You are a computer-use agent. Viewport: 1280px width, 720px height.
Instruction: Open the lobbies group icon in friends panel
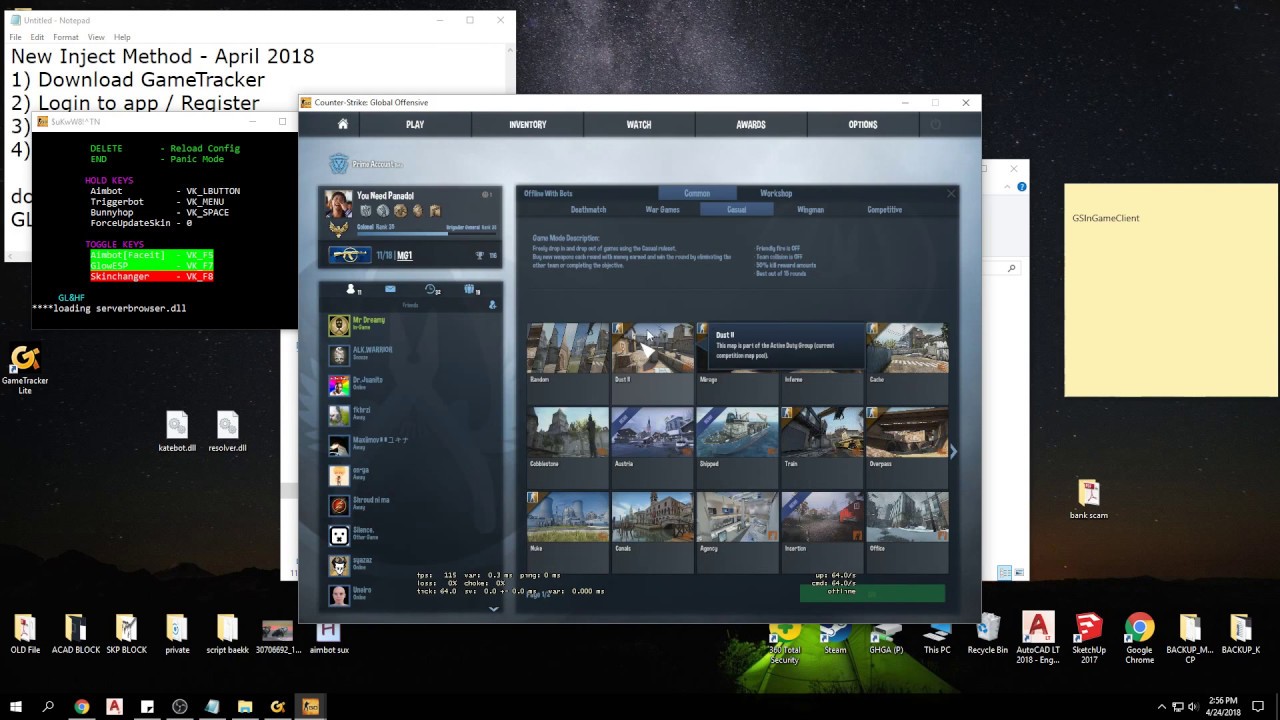pos(469,290)
